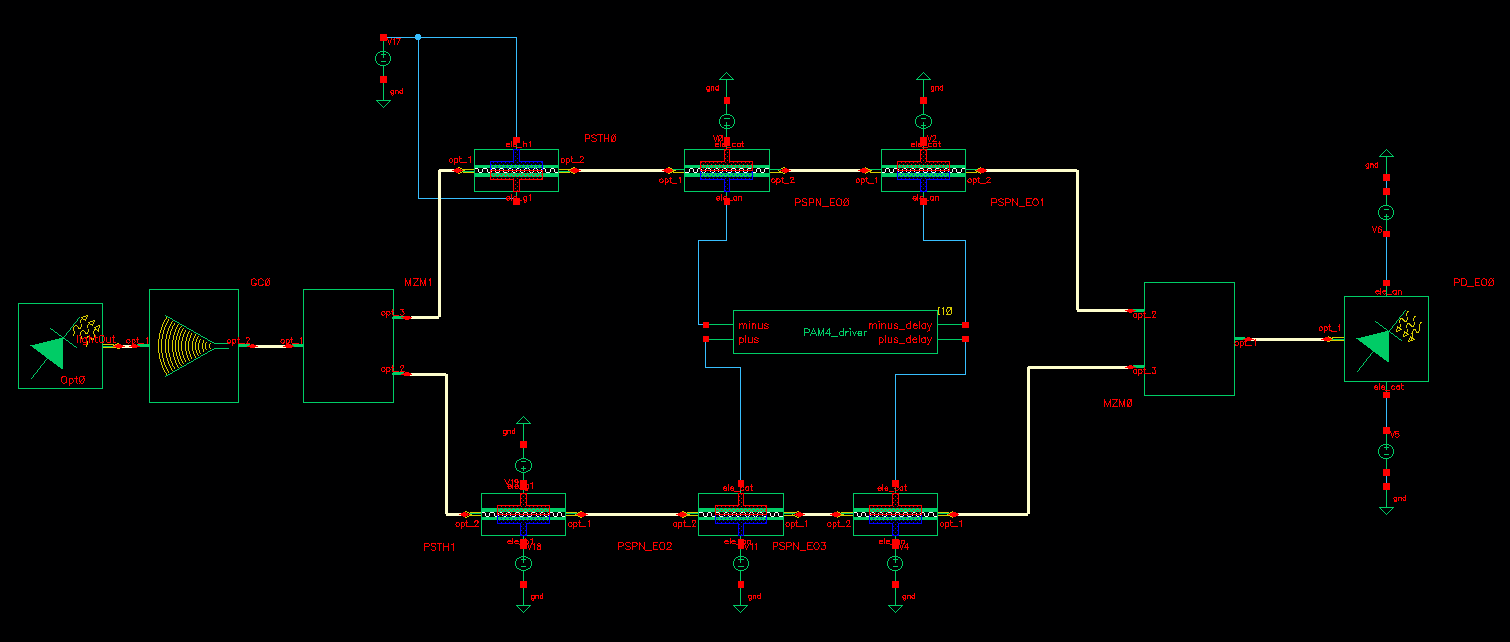Image resolution: width=1510 pixels, height=642 pixels.
Task: Select the phase shifter labeled PSPN_EO1
Action: click(923, 171)
